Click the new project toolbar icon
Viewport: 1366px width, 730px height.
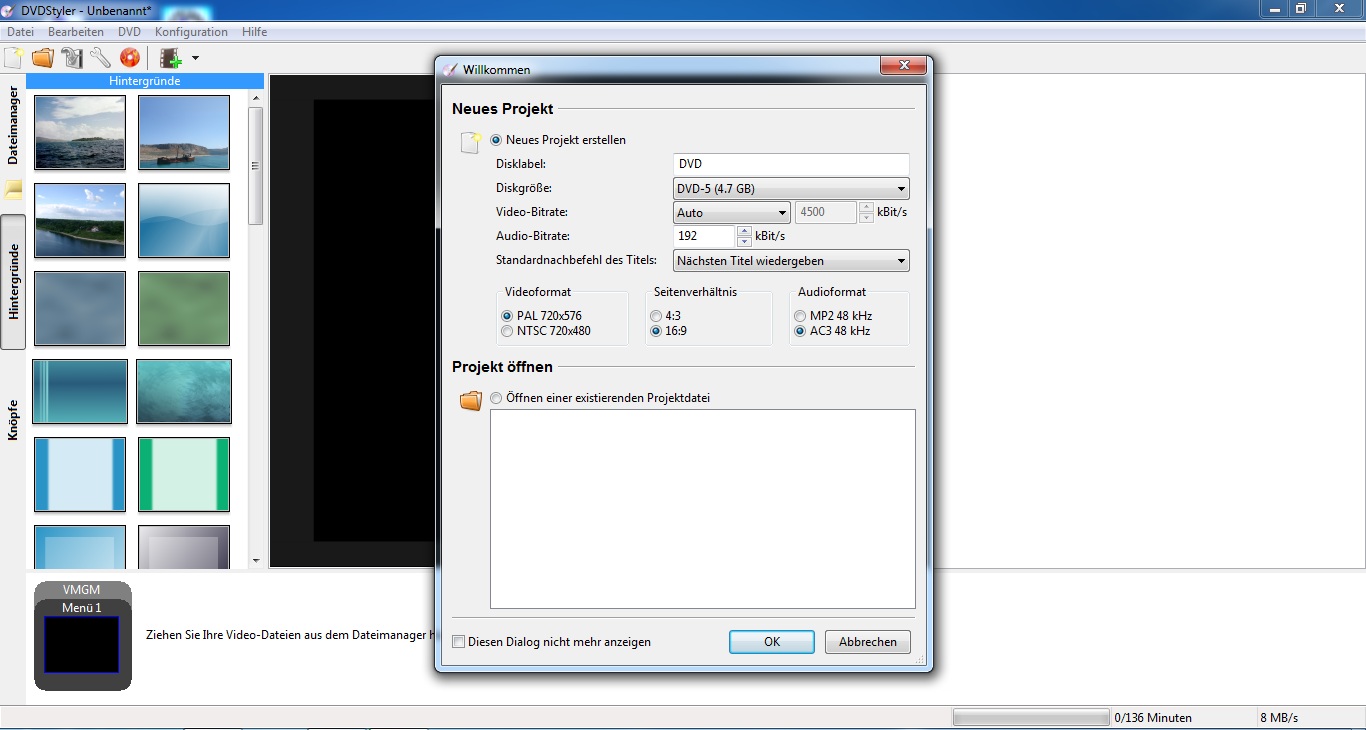[14, 58]
